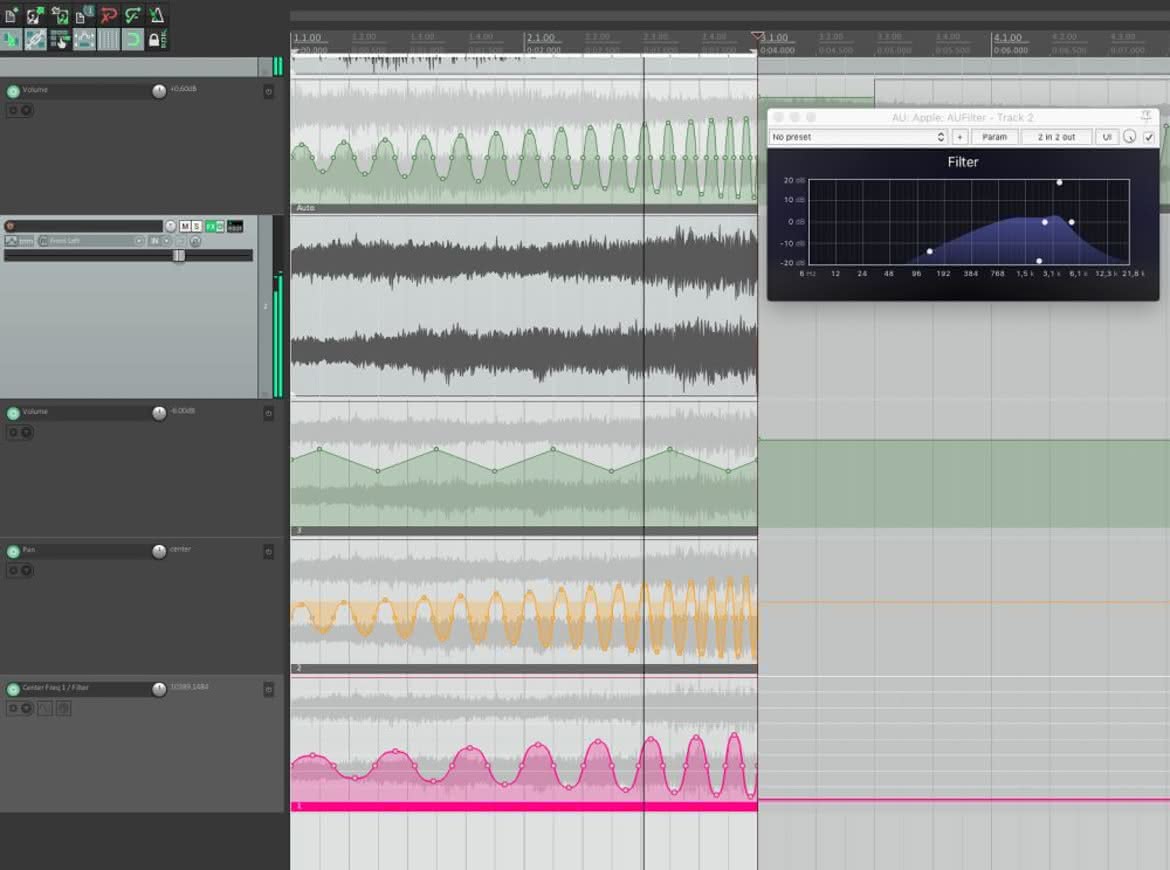Mute the track with the M button
The image size is (1170, 870).
coord(184,226)
